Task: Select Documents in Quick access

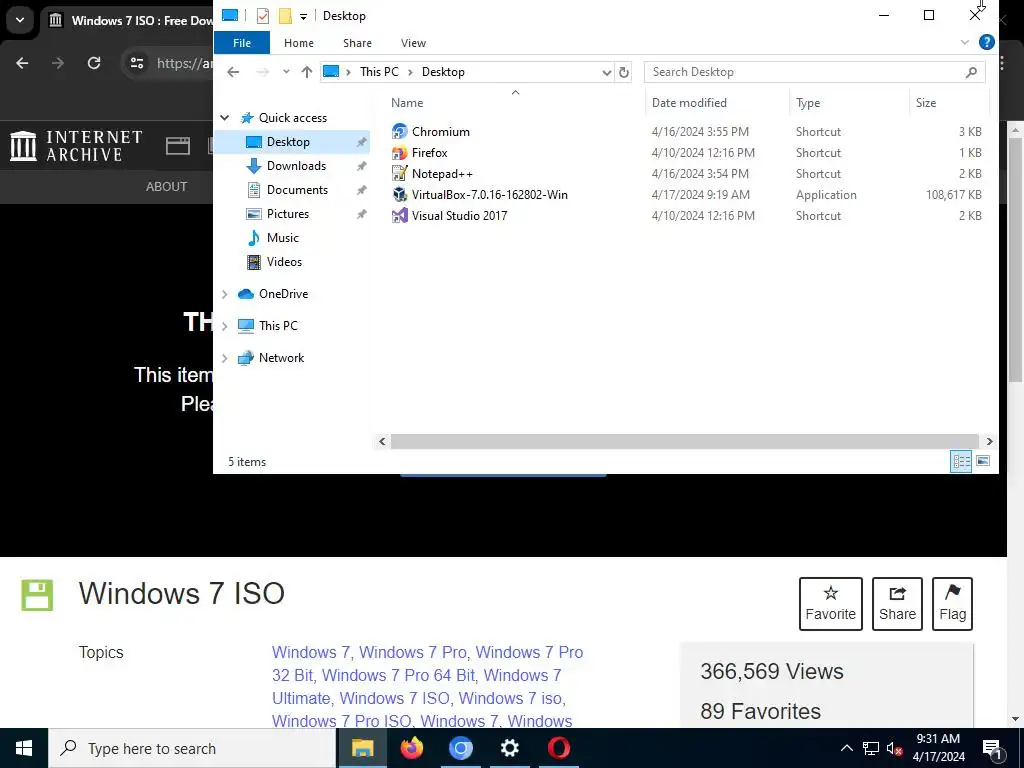Action: [297, 190]
